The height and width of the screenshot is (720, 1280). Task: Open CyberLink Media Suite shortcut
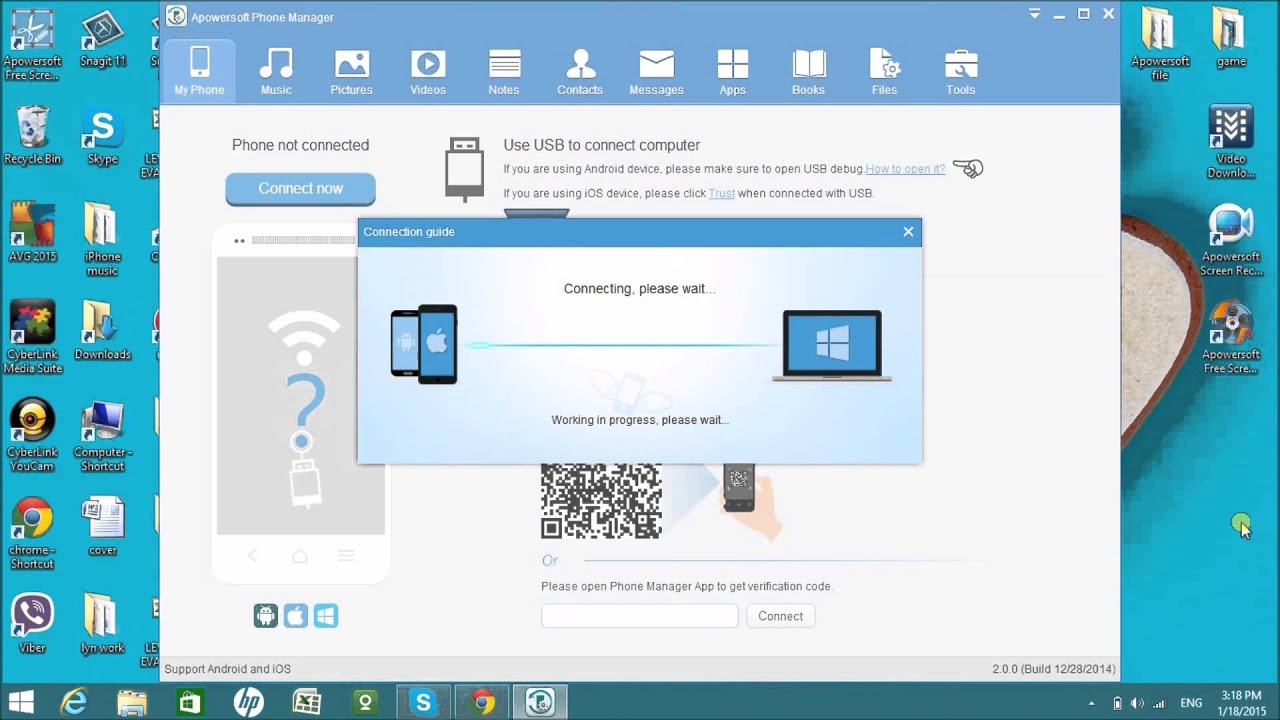32,337
